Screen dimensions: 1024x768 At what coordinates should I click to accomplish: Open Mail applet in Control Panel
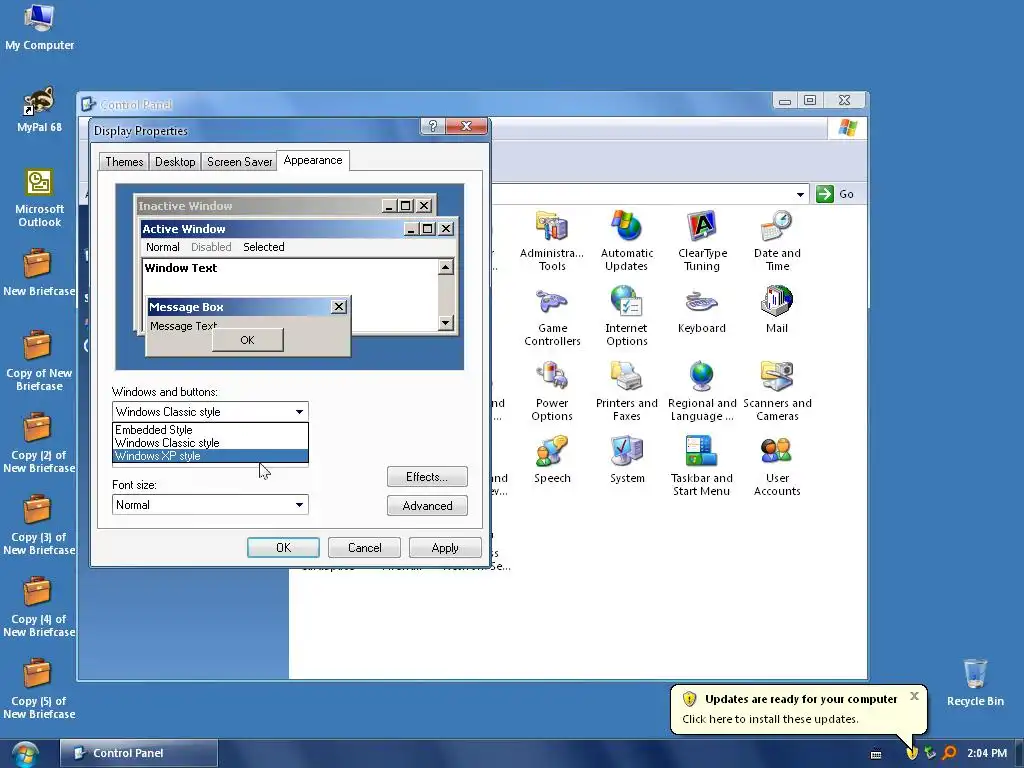coord(776,310)
